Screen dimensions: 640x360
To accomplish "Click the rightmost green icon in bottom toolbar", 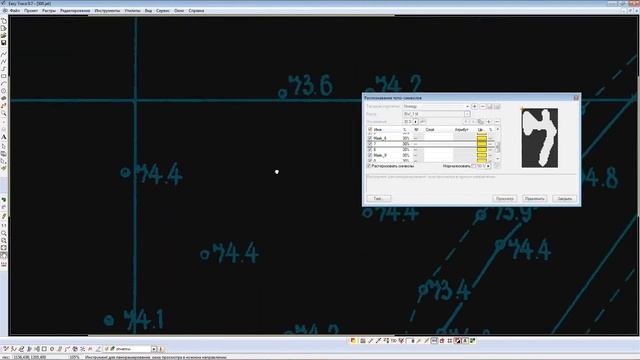I will click(473, 341).
